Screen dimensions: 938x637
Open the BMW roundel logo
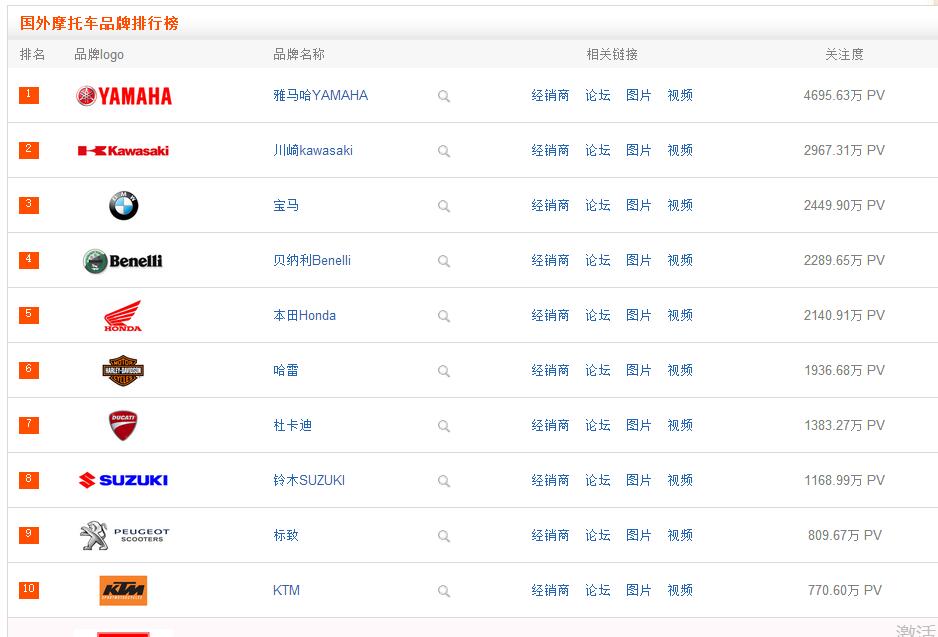pyautogui.click(x=124, y=206)
